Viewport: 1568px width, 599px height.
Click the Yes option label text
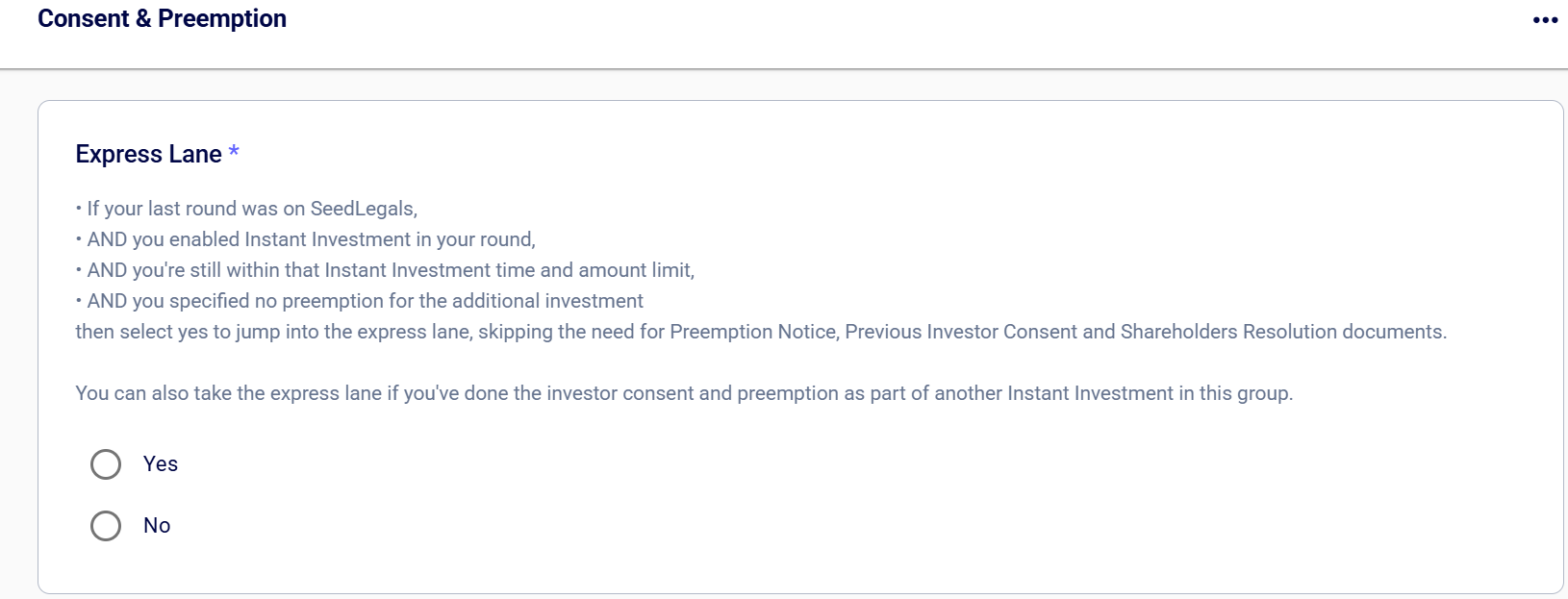(161, 464)
